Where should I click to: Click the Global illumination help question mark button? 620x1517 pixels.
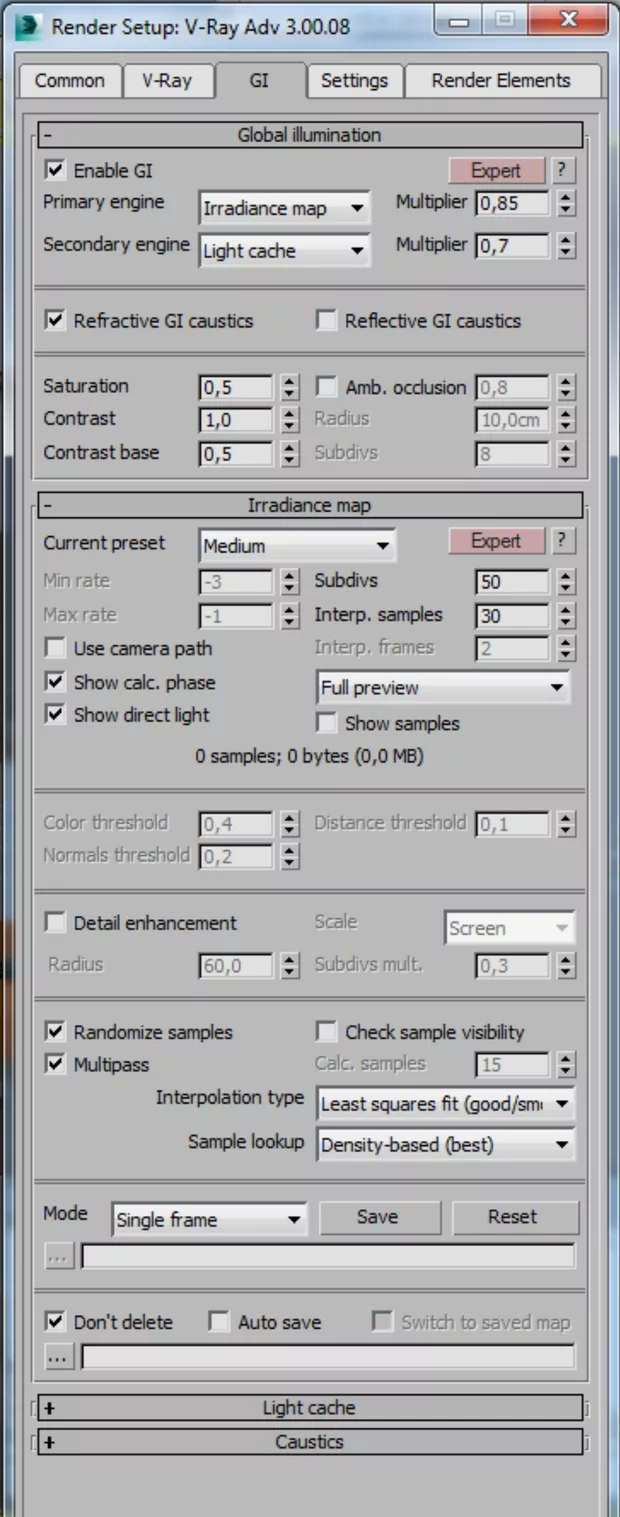(x=563, y=170)
